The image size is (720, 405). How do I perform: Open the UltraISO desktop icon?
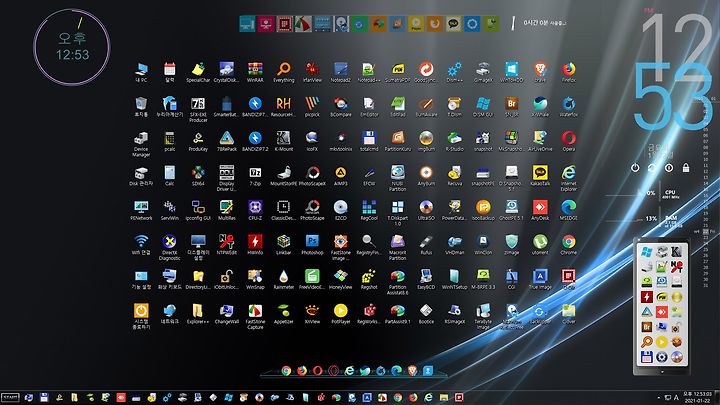coord(426,208)
